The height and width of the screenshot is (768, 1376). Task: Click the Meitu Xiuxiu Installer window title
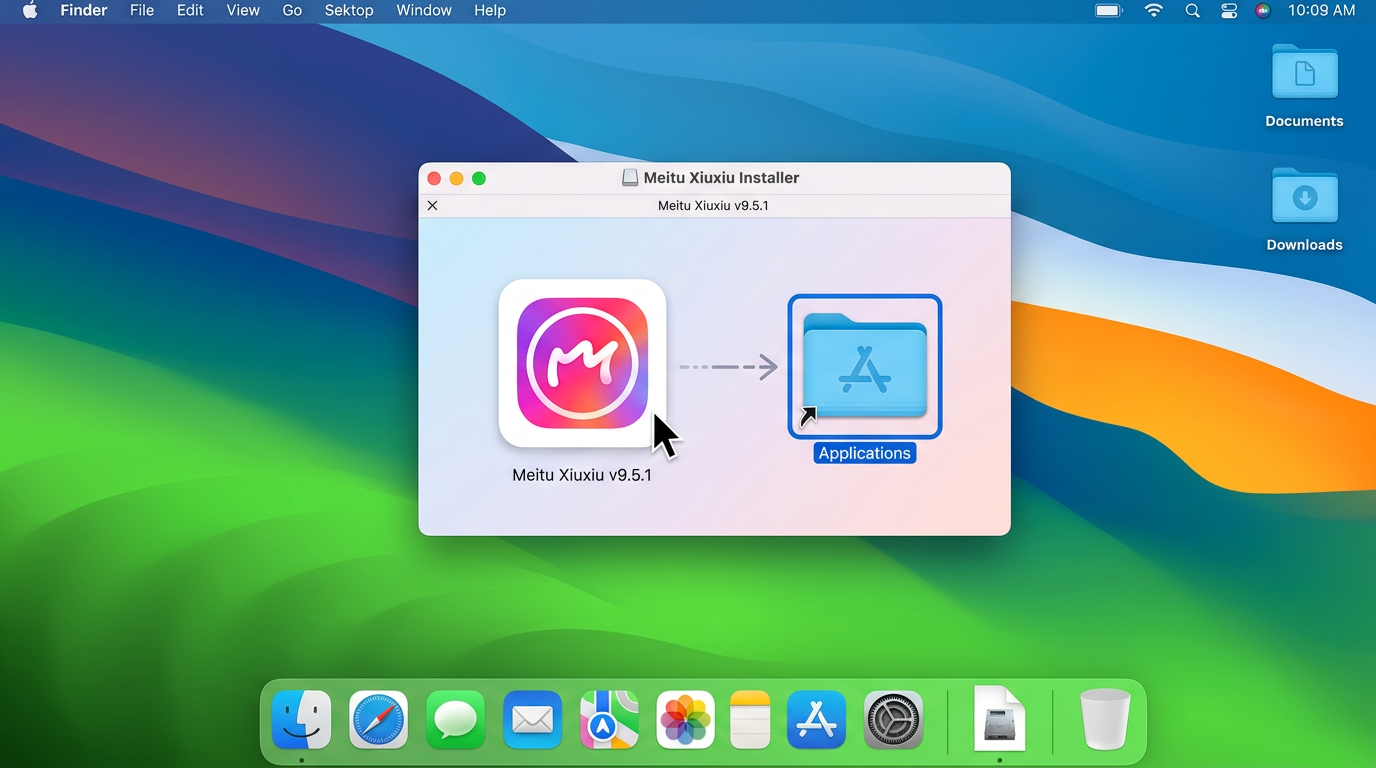point(721,178)
